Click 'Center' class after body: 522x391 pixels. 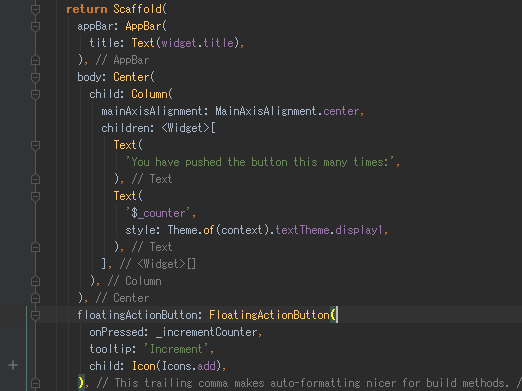point(131,77)
